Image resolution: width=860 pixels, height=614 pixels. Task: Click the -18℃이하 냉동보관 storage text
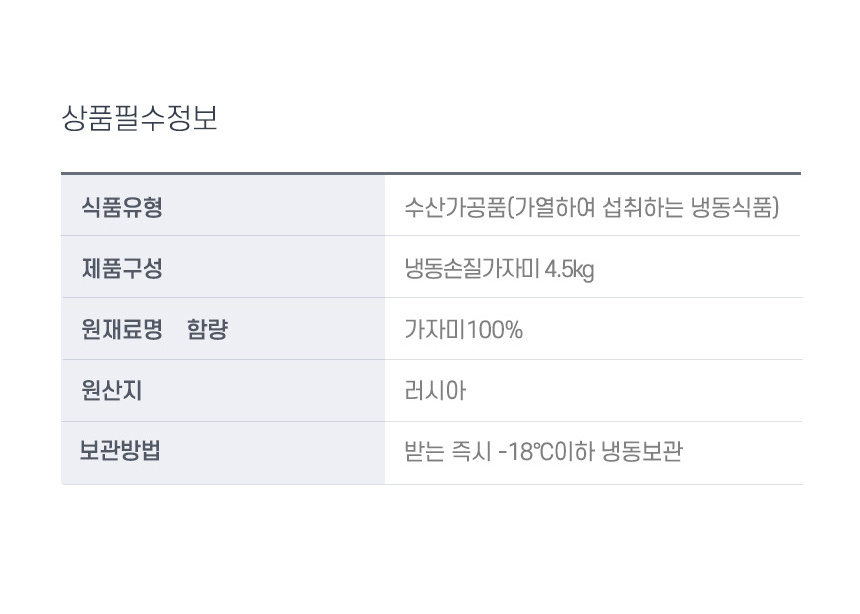click(591, 452)
